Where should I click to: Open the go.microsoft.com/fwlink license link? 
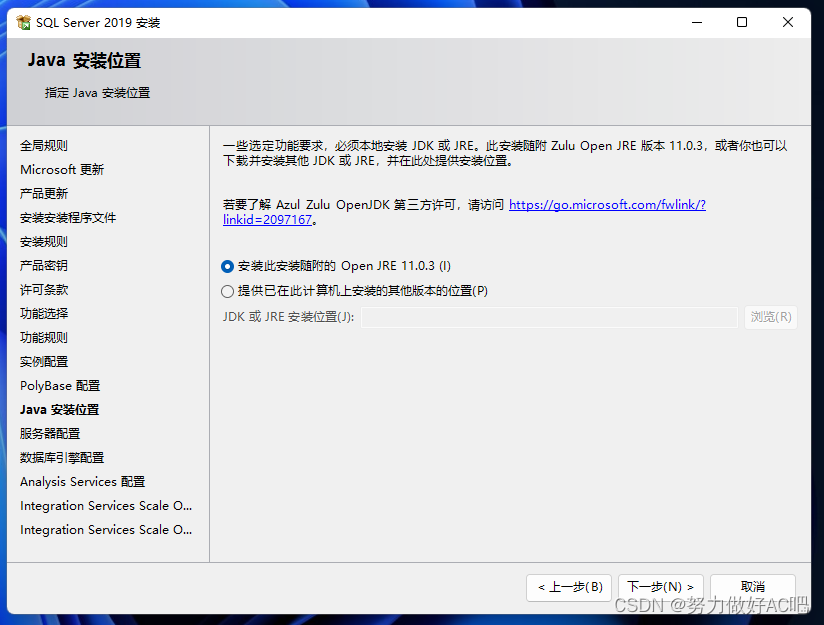click(464, 212)
